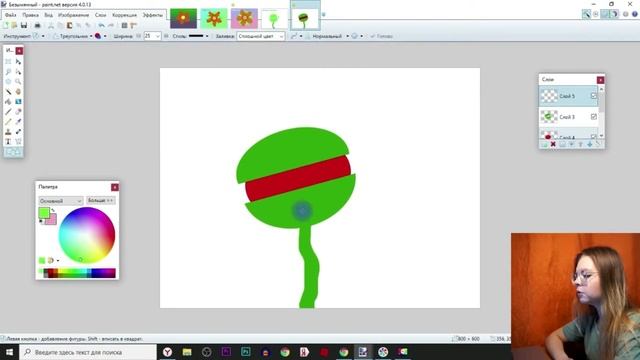Close the Слои layers window
640x360 pixels.
point(600,80)
